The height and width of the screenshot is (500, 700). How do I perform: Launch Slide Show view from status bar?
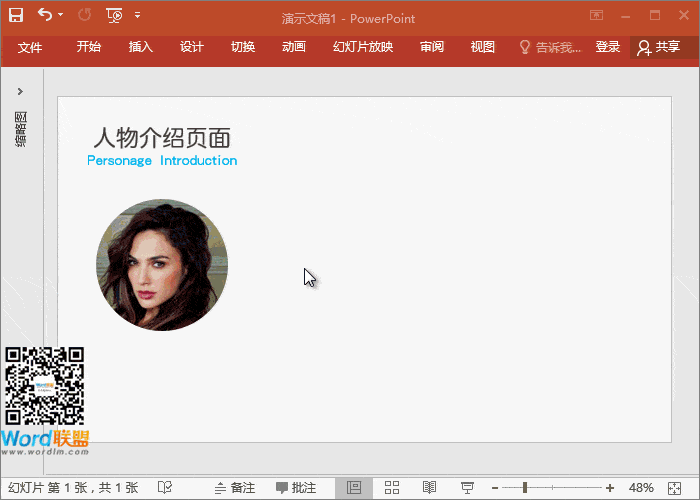(x=466, y=487)
